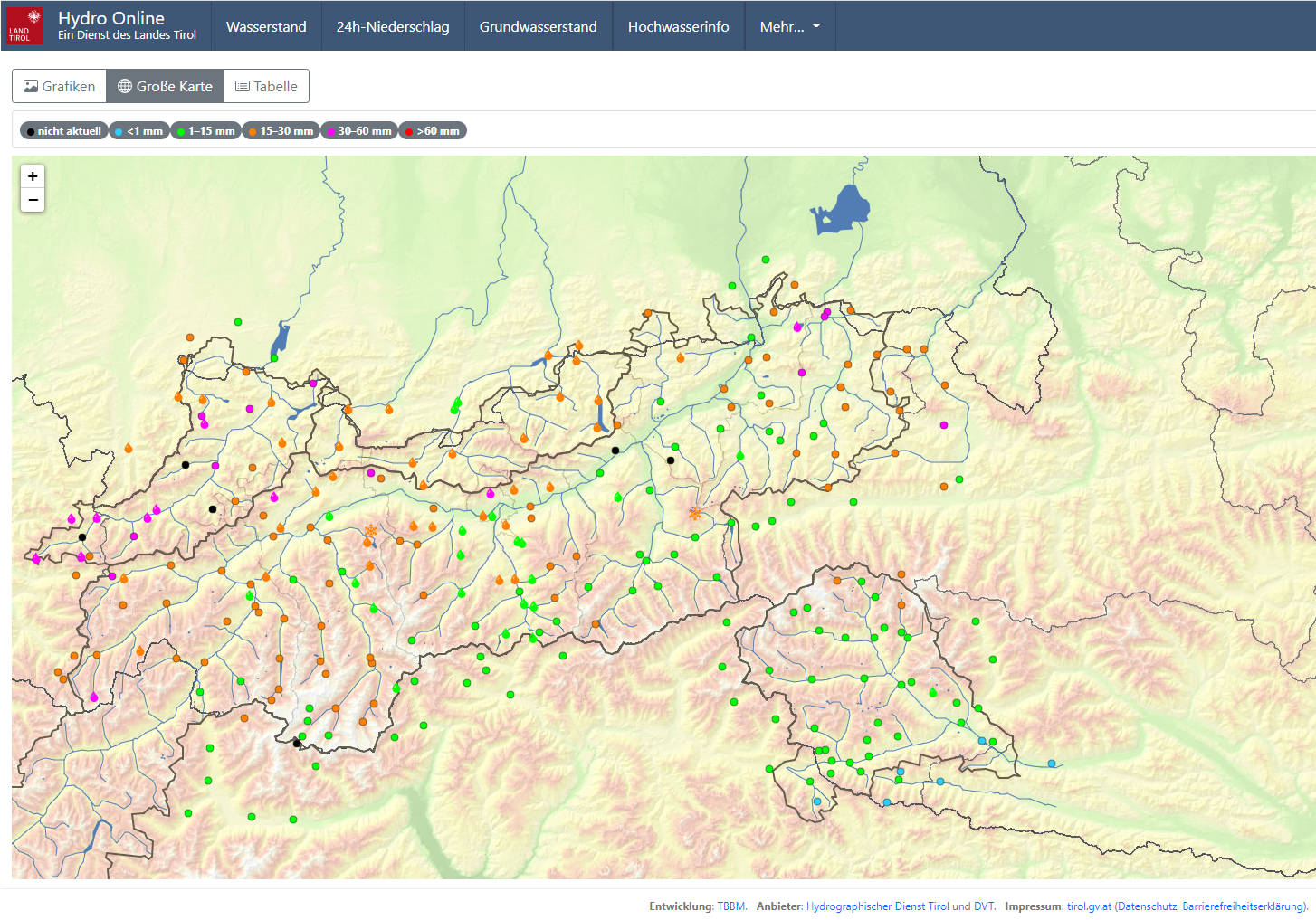The height and width of the screenshot is (920, 1316).
Task: Click the Land Tirol logo
Action: click(x=24, y=25)
